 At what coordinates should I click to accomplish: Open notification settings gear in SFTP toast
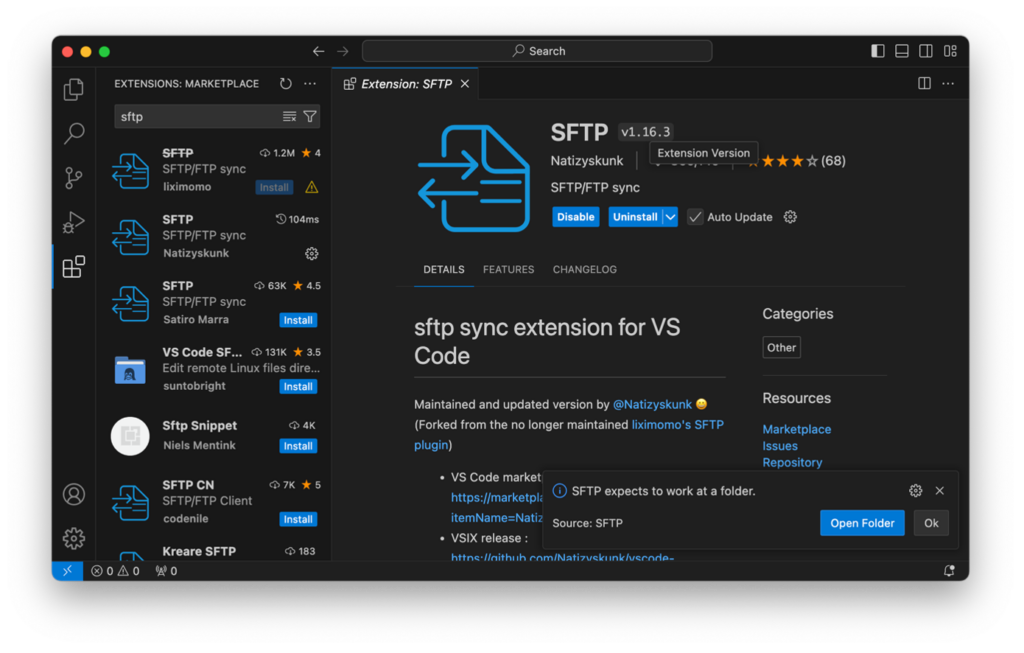pyautogui.click(x=916, y=490)
